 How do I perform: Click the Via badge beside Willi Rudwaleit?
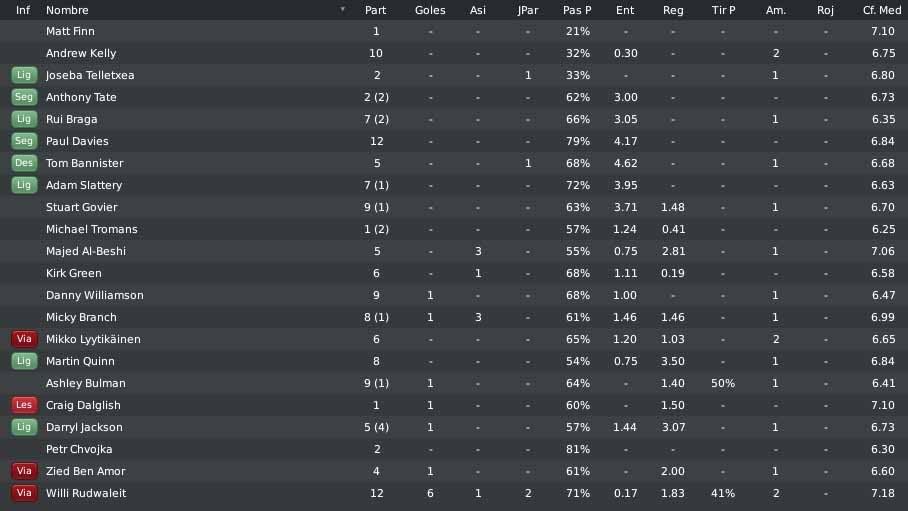pos(24,494)
